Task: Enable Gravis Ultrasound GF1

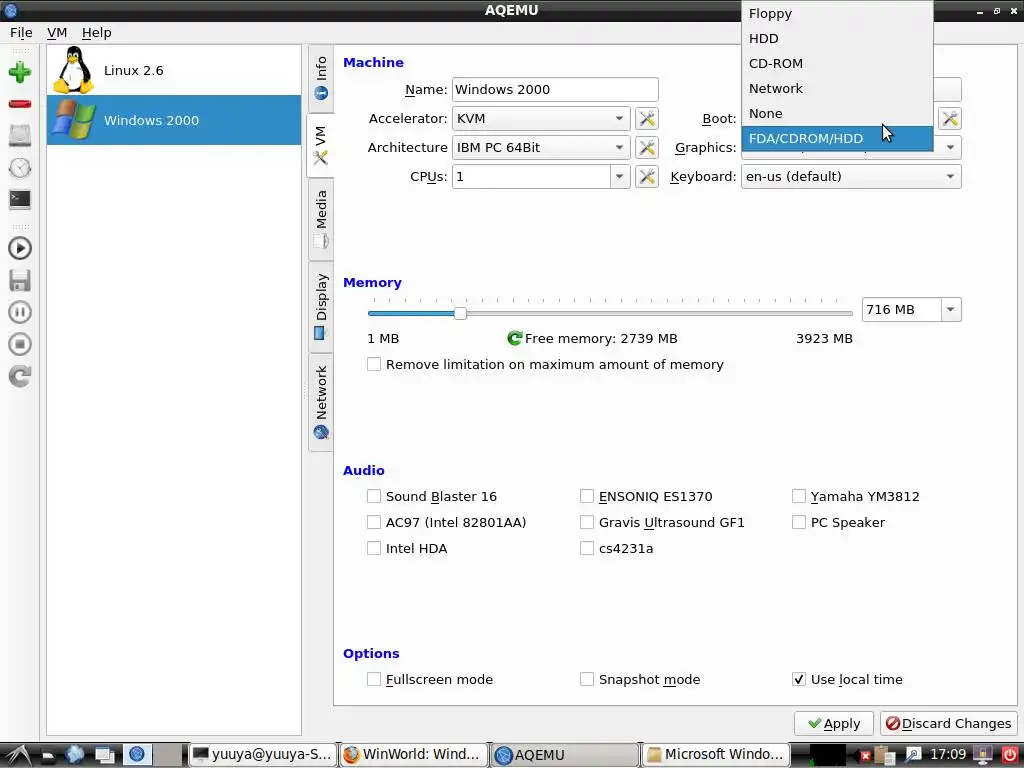Action: (x=662, y=522)
